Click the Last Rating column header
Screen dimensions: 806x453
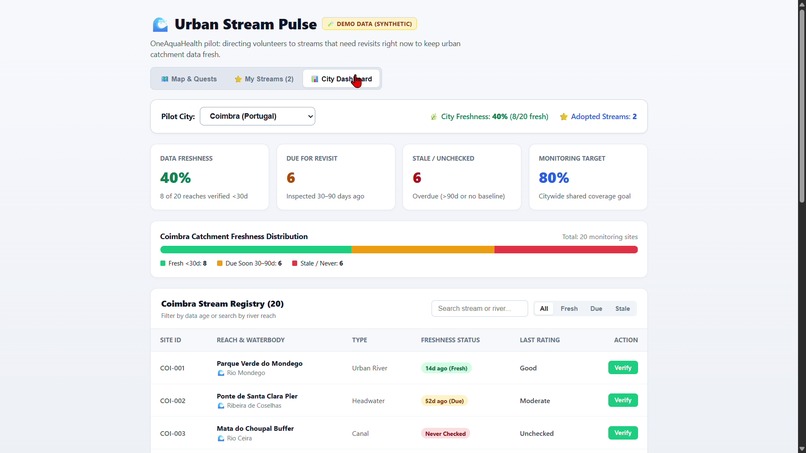(540, 340)
